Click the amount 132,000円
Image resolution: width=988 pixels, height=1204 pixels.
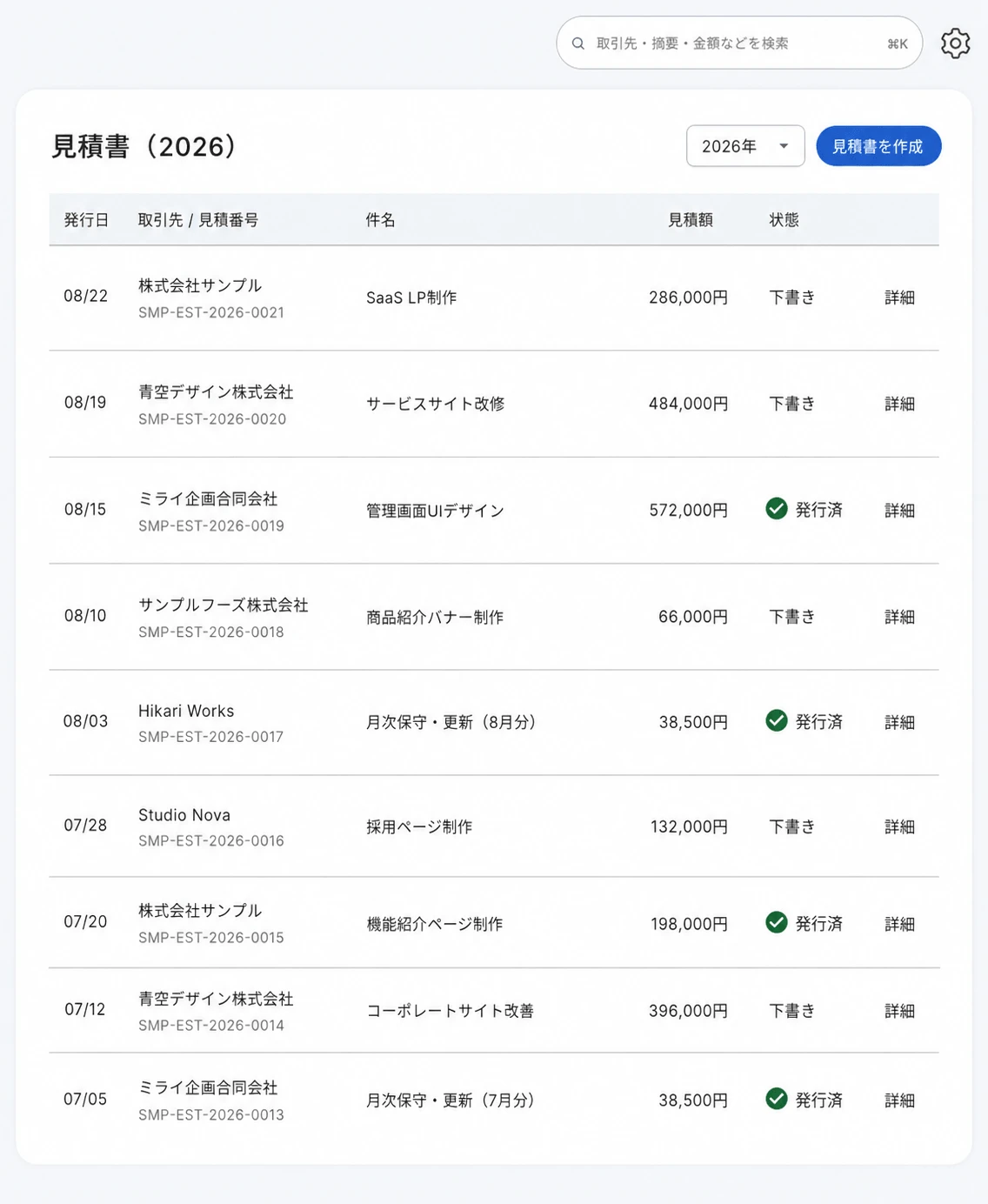(690, 826)
